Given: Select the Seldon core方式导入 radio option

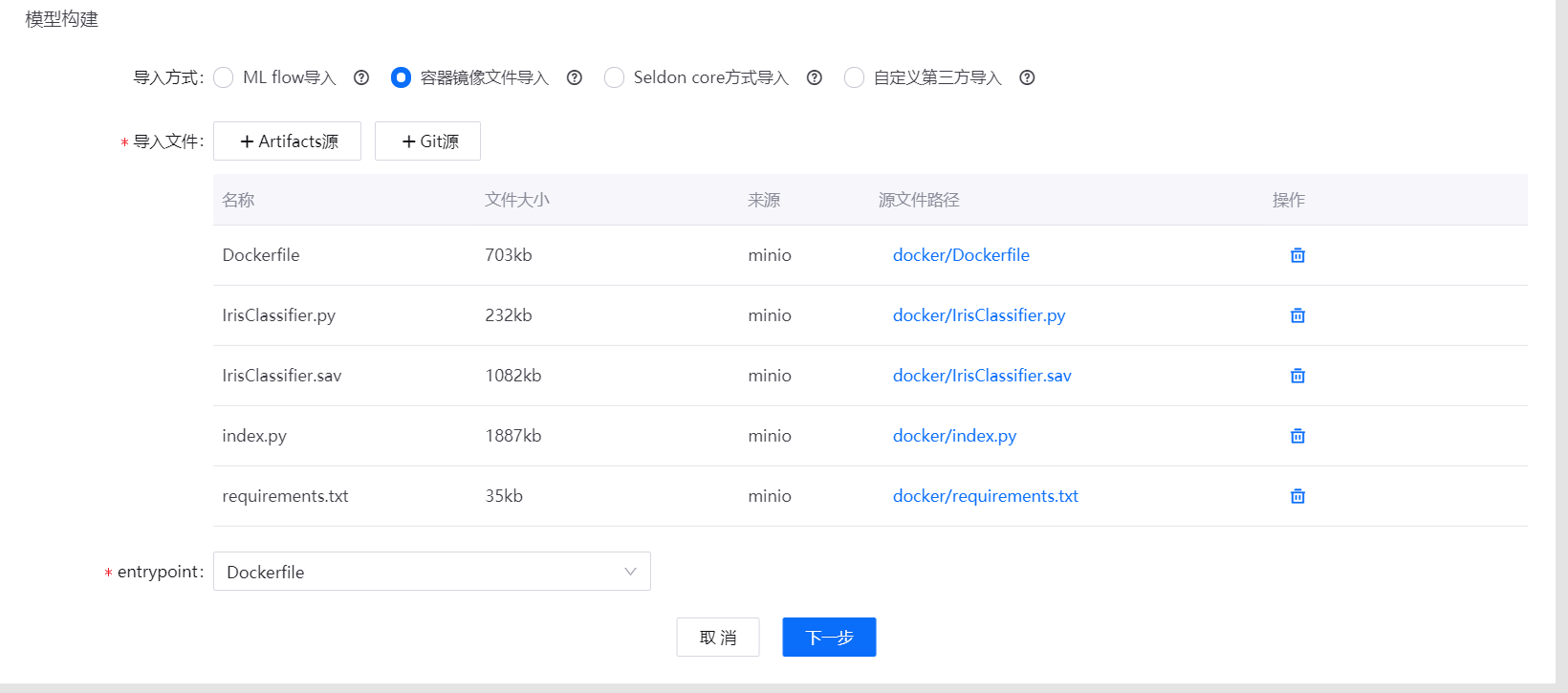Looking at the screenshot, I should tap(614, 77).
